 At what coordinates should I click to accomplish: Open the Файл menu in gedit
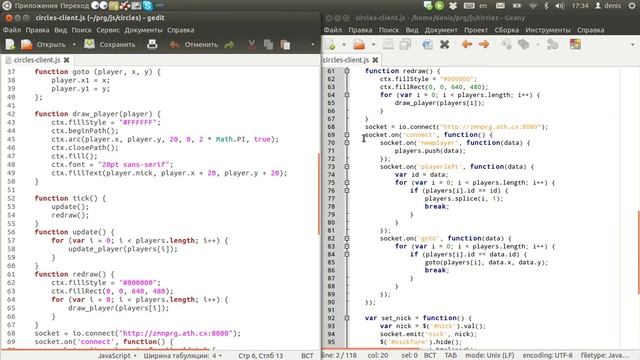(12, 30)
